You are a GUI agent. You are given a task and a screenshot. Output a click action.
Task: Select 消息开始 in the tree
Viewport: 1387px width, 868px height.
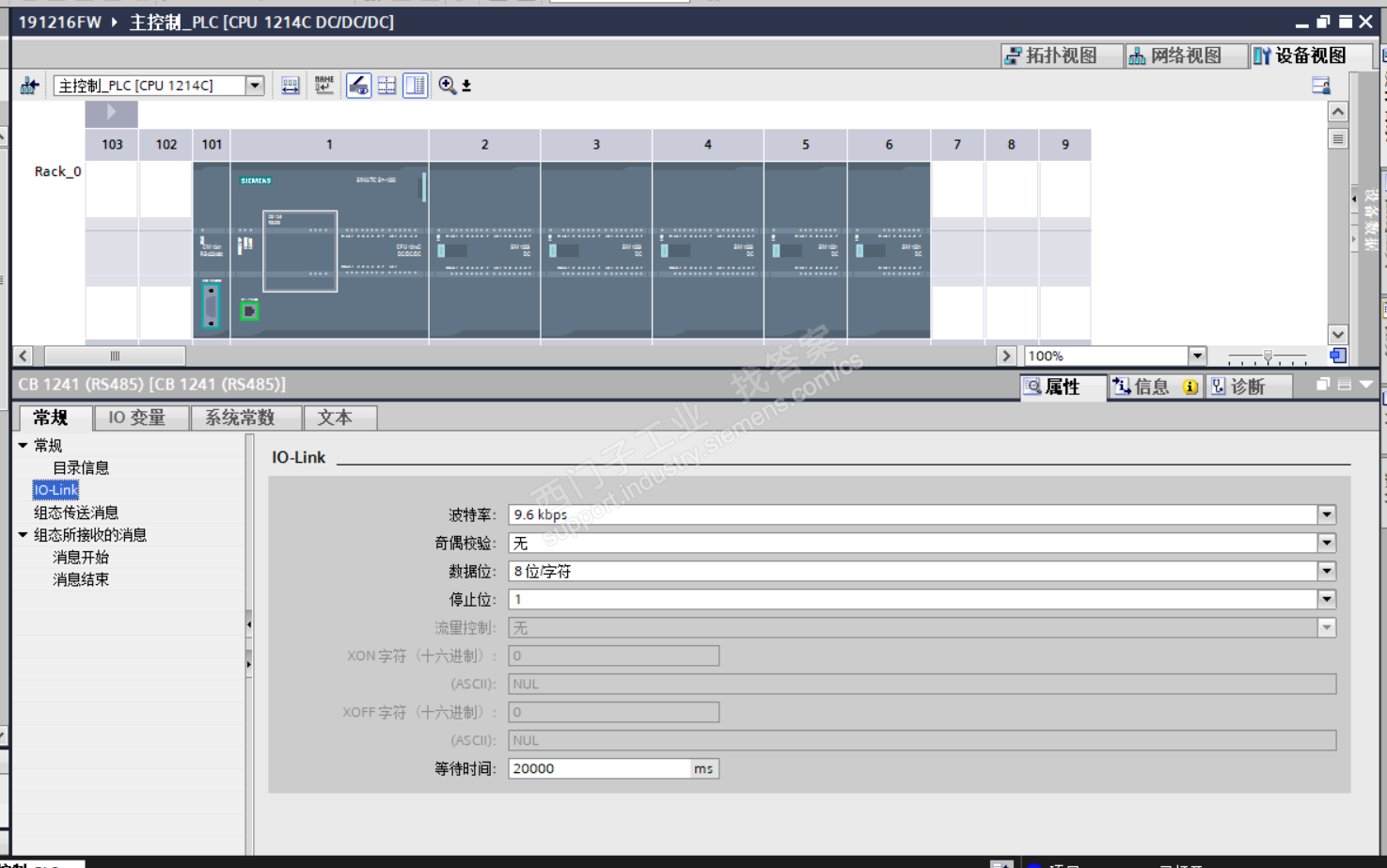point(81,558)
